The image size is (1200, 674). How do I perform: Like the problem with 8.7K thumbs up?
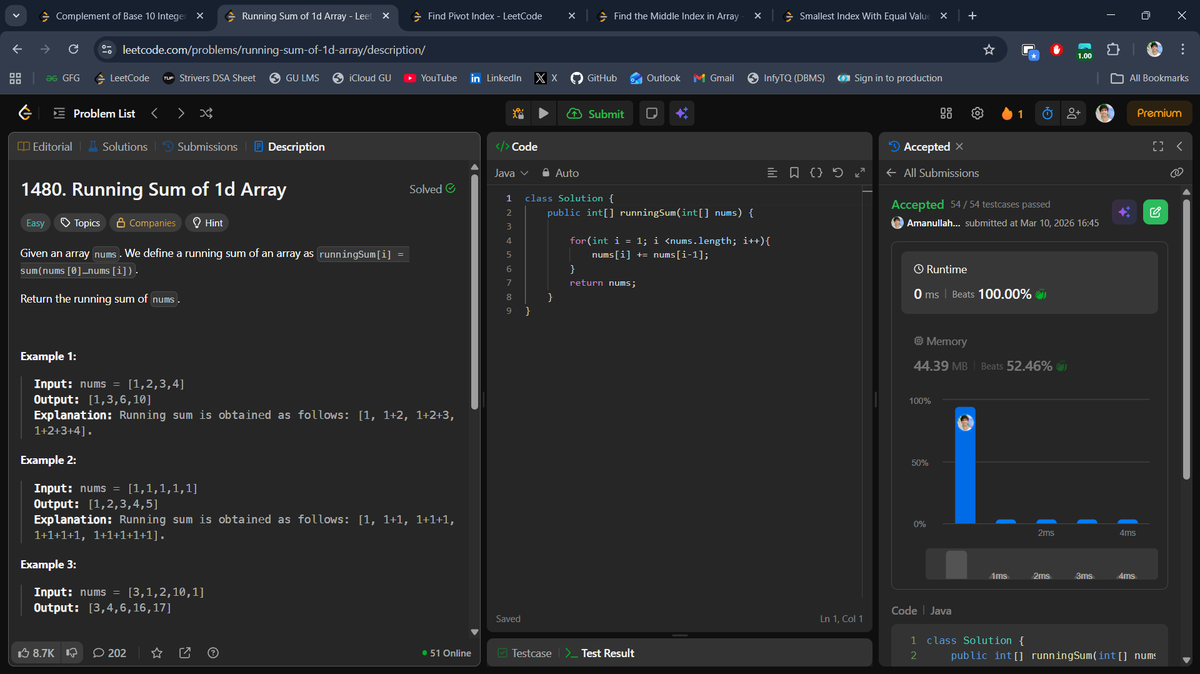tap(36, 653)
